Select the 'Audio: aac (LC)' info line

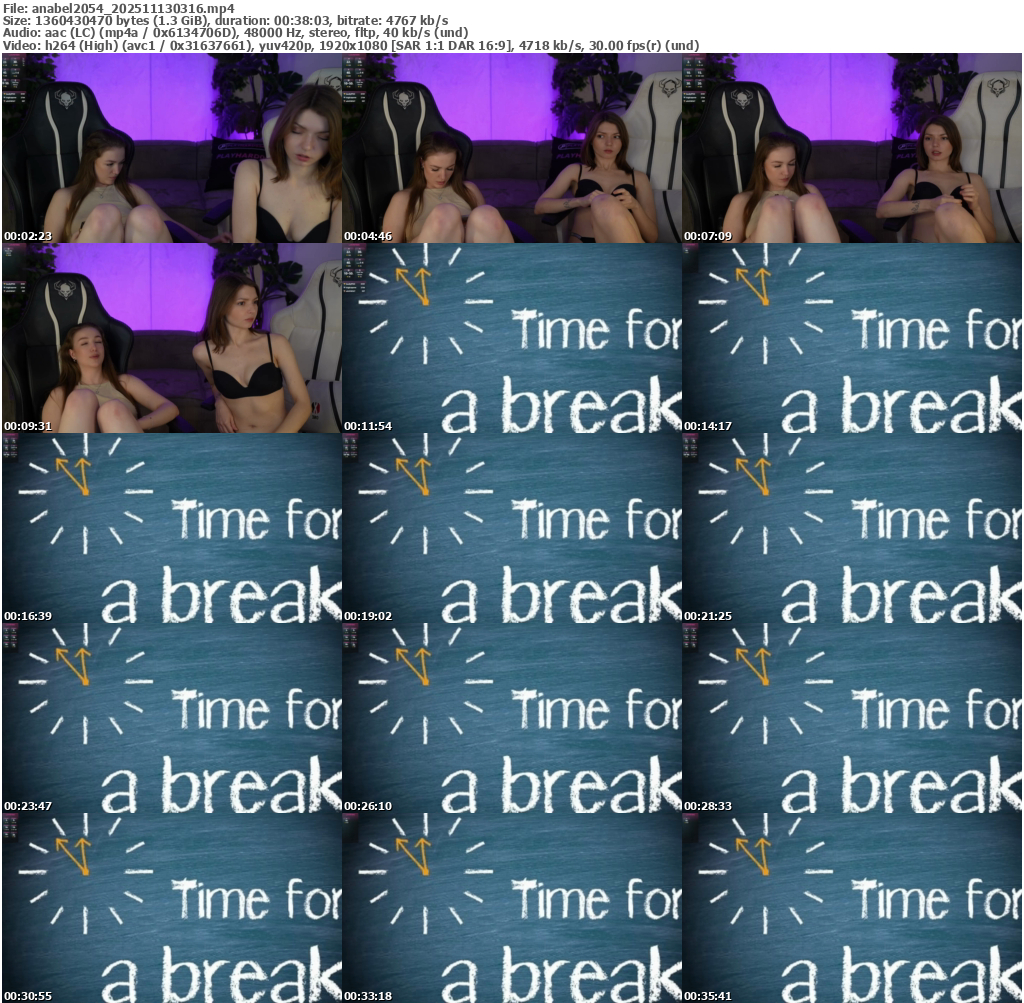click(x=236, y=33)
